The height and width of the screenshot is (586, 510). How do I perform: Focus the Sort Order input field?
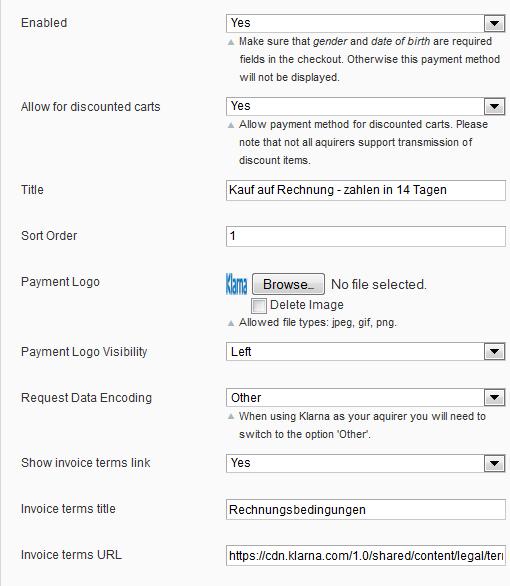366,236
